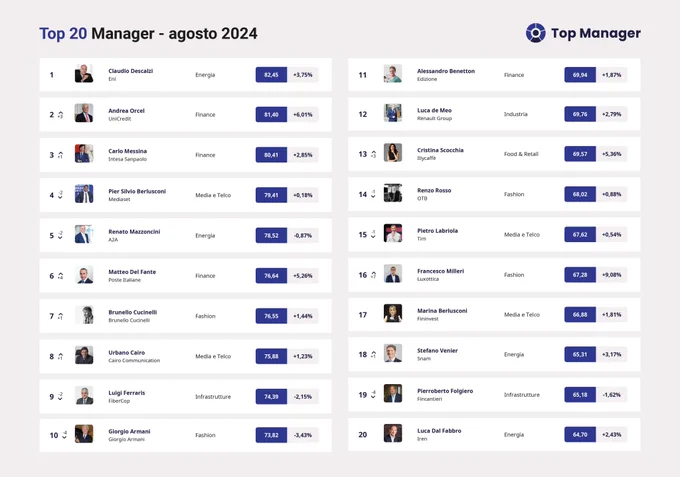Screen dimensions: 680x477
Task: Click Stefano Venier's photo thumbnail
Action: pos(392,353)
